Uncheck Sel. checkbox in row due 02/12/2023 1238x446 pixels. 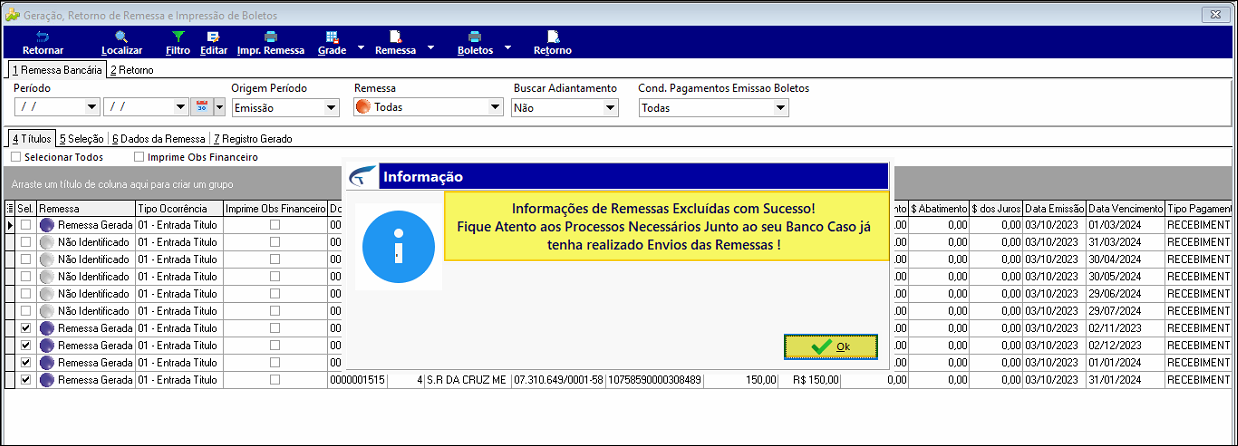25,345
